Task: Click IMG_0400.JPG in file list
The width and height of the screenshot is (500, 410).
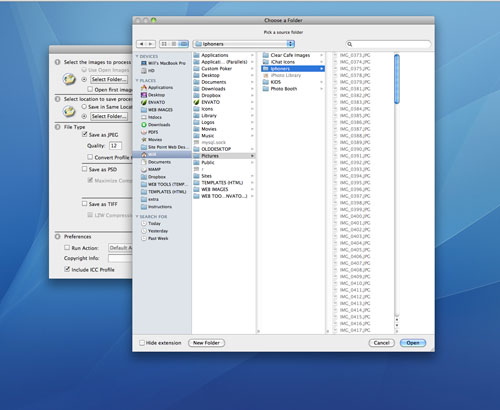Action: [x=355, y=216]
